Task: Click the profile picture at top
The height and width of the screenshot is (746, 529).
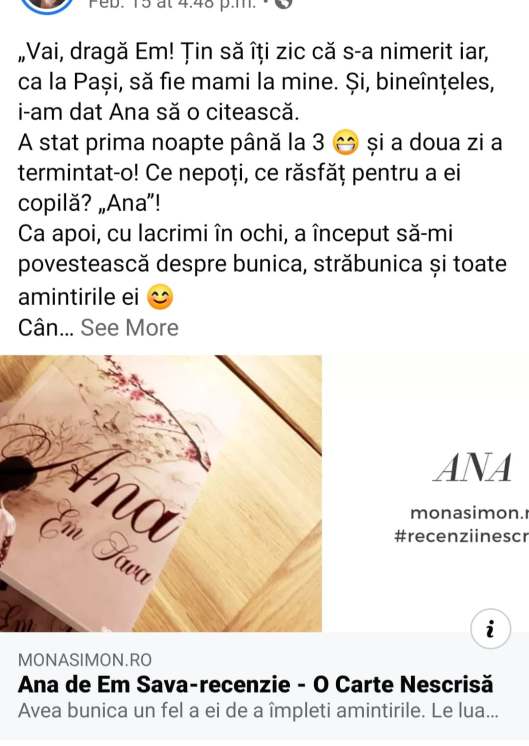Action: (x=47, y=6)
